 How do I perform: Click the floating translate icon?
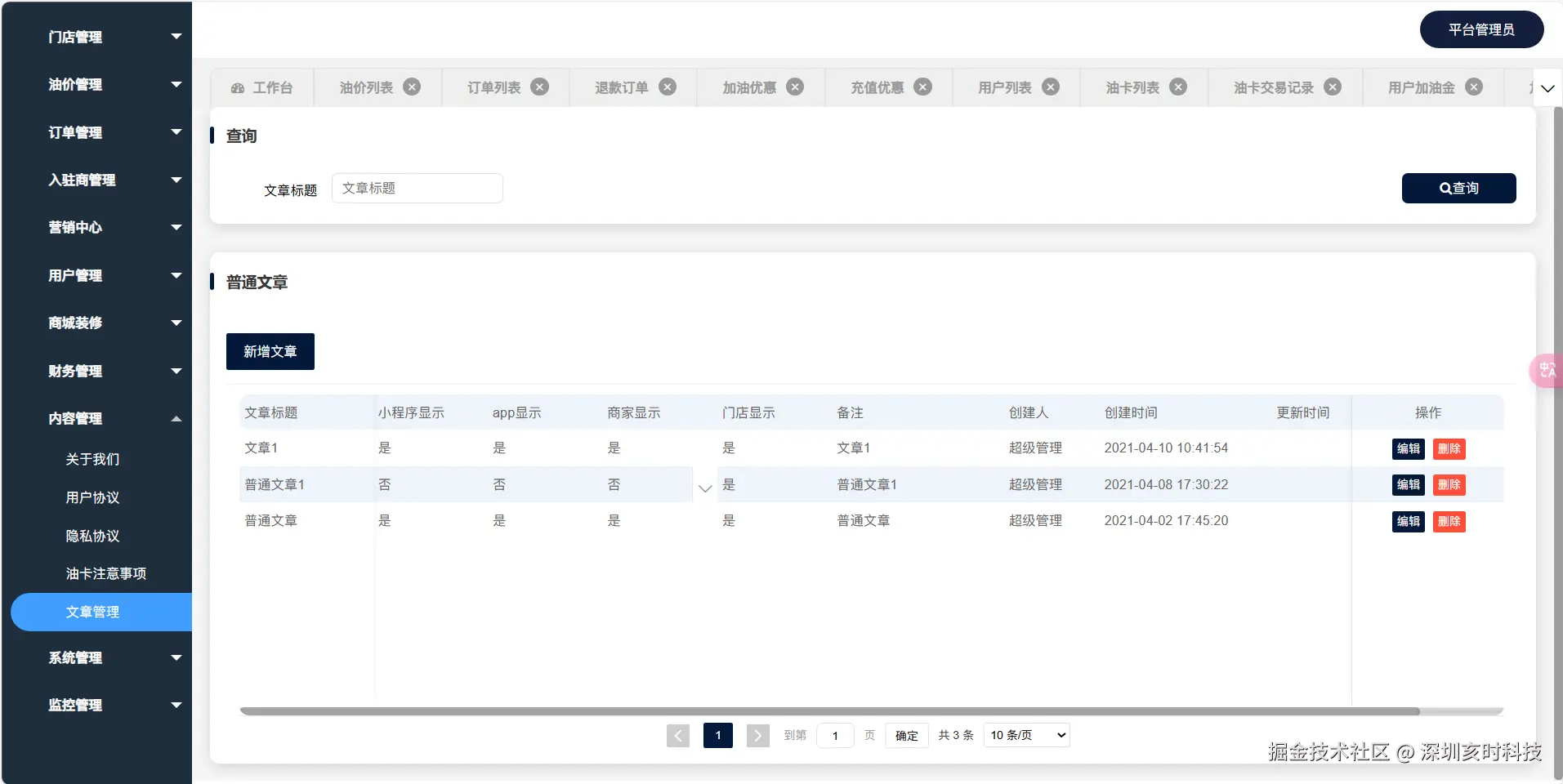(x=1547, y=371)
